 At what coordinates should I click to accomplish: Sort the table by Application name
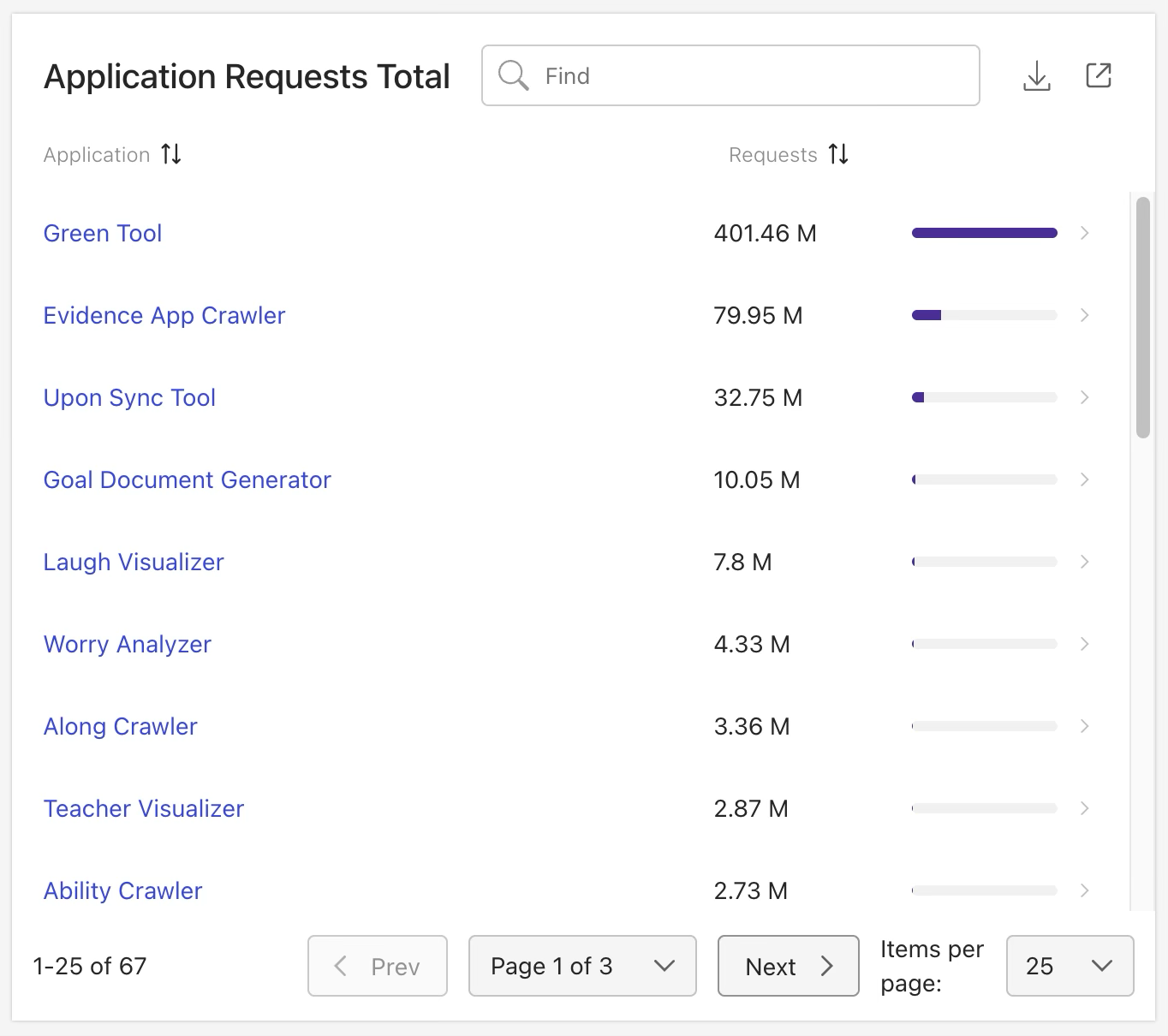(x=171, y=154)
